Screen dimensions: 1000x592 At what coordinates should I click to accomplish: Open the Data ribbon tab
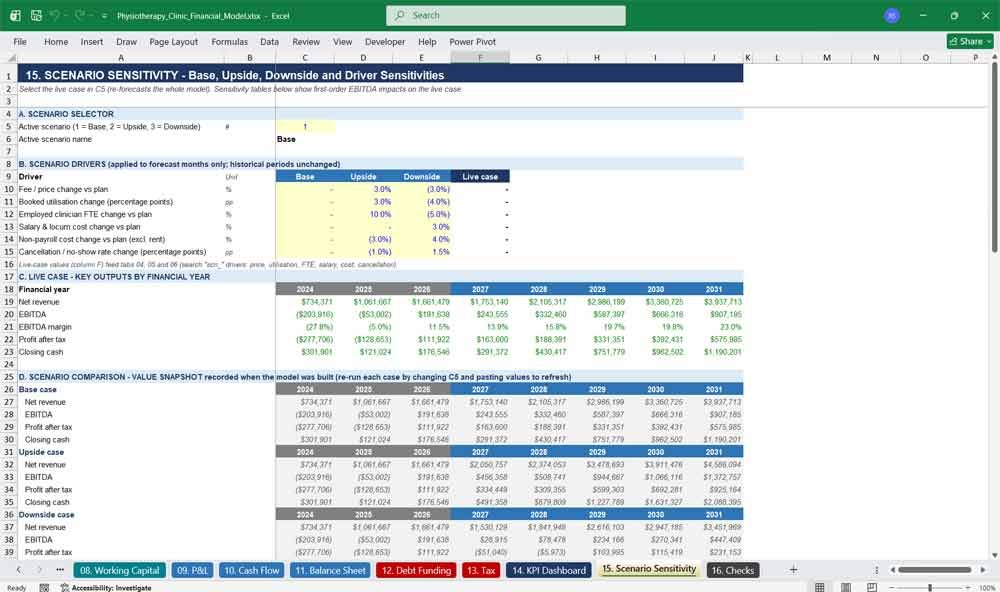[269, 41]
